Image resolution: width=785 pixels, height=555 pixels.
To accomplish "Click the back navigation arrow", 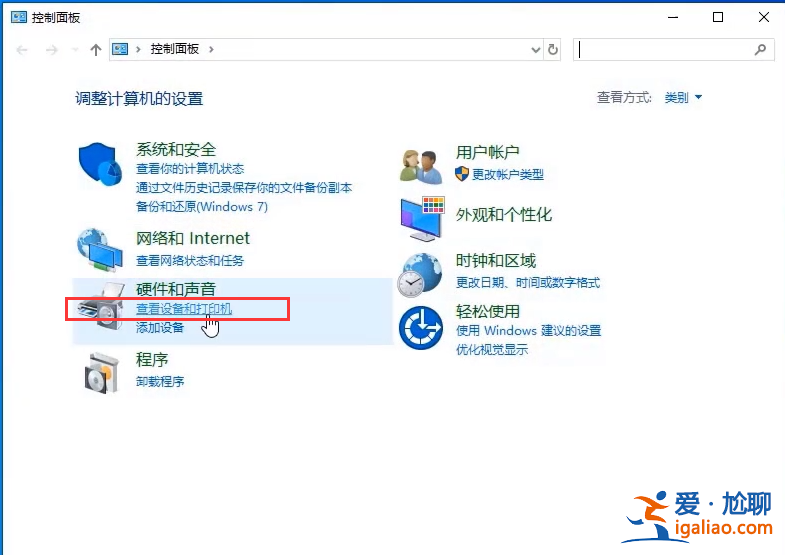I will (22, 50).
